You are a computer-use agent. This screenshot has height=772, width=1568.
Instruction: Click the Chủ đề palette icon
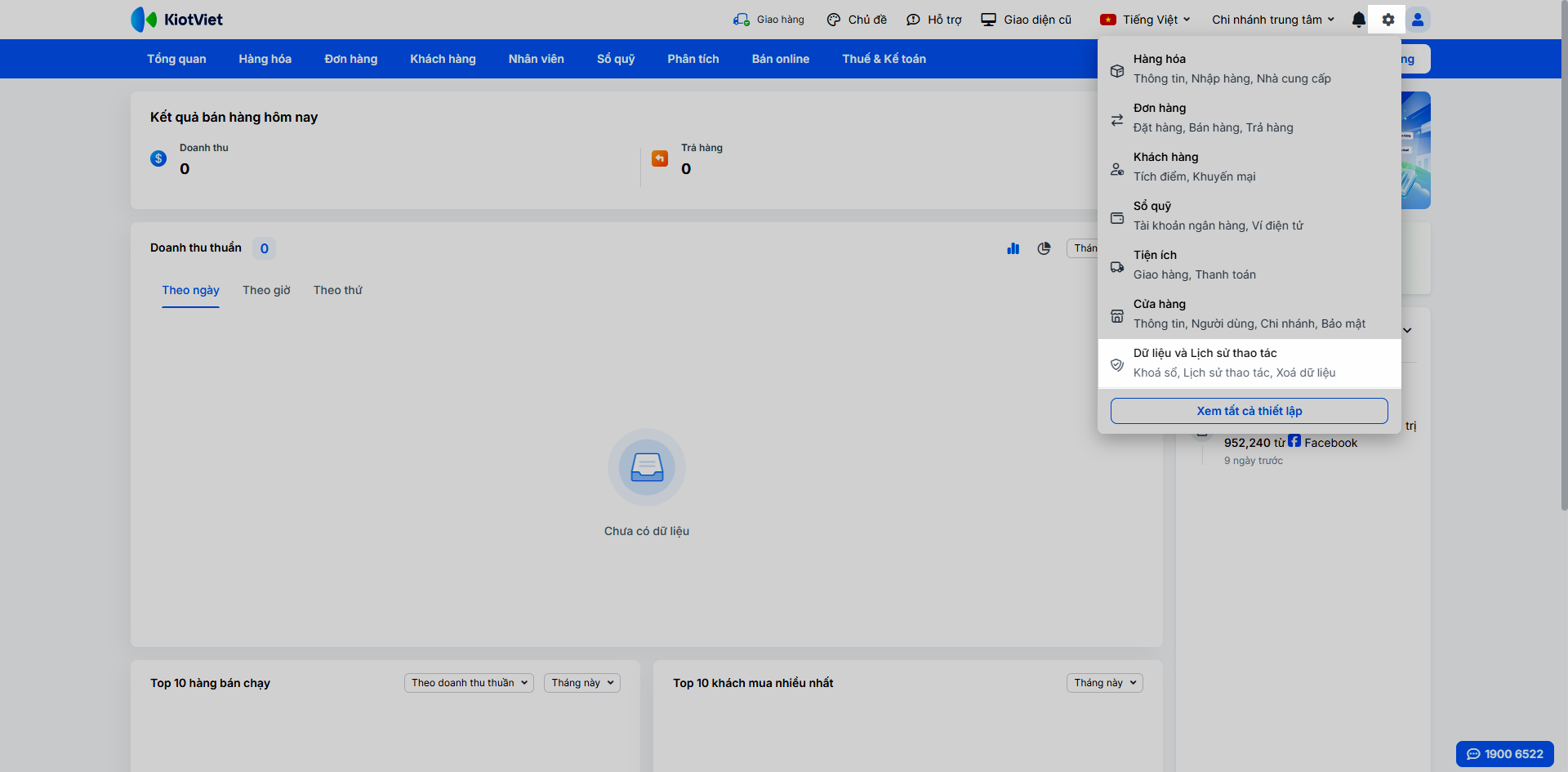[x=834, y=20]
